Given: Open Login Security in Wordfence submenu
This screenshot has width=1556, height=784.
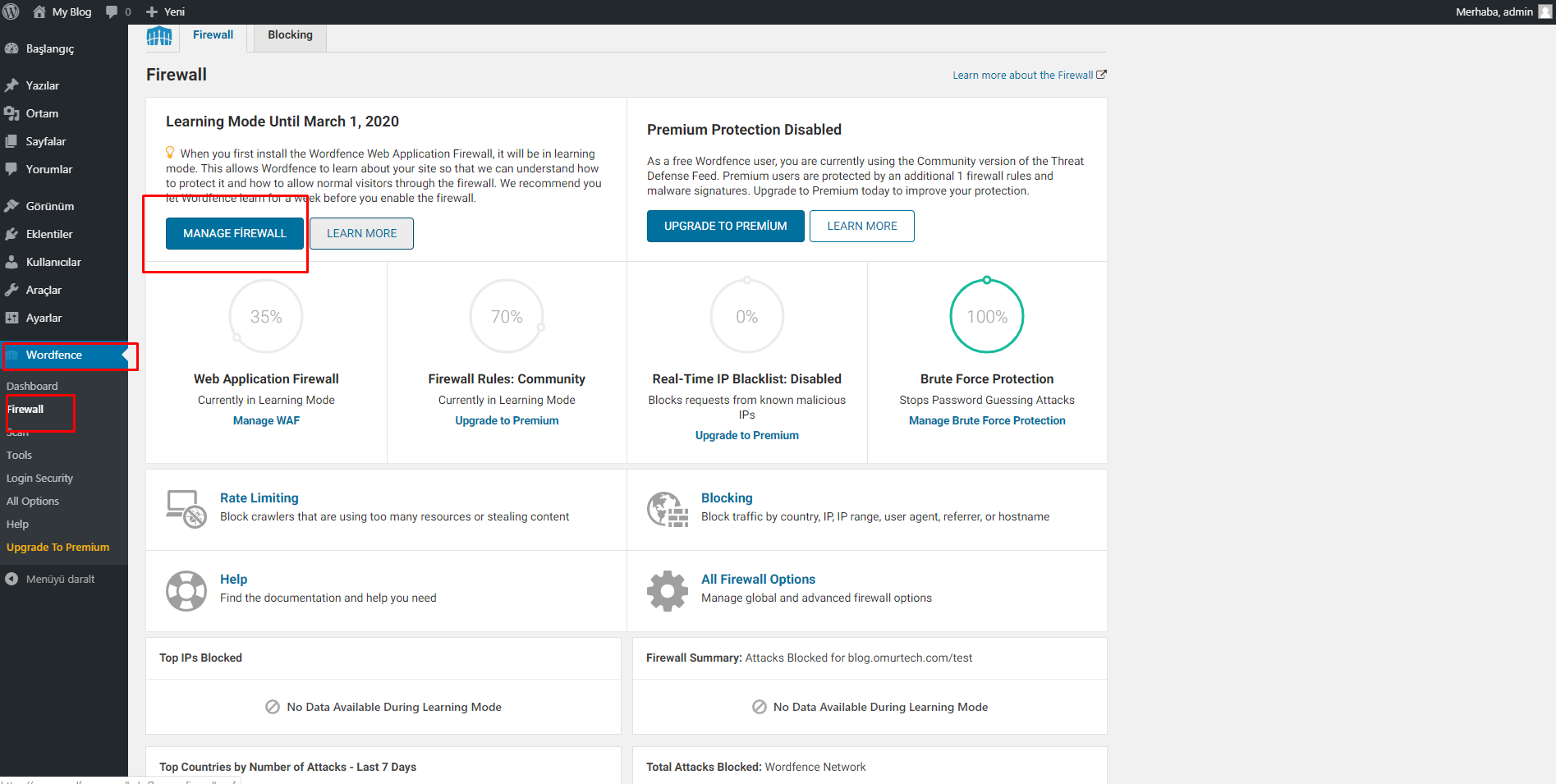Looking at the screenshot, I should (x=39, y=478).
